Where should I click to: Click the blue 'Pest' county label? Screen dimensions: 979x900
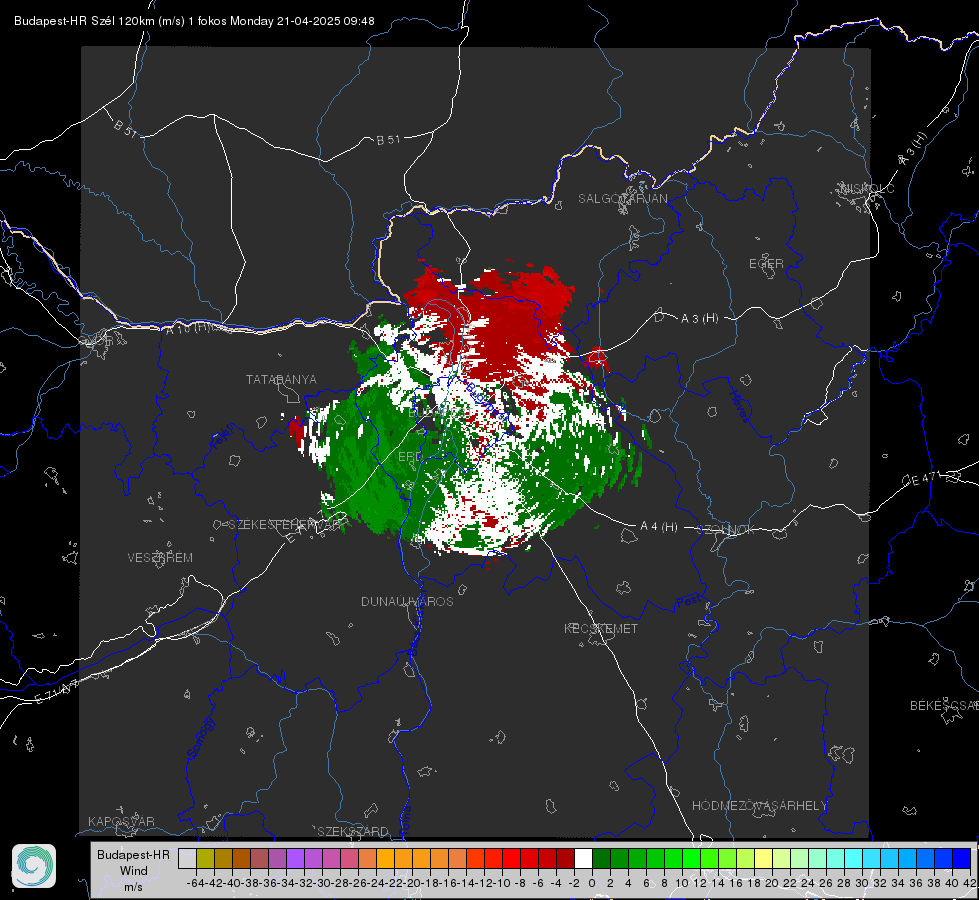point(688,601)
